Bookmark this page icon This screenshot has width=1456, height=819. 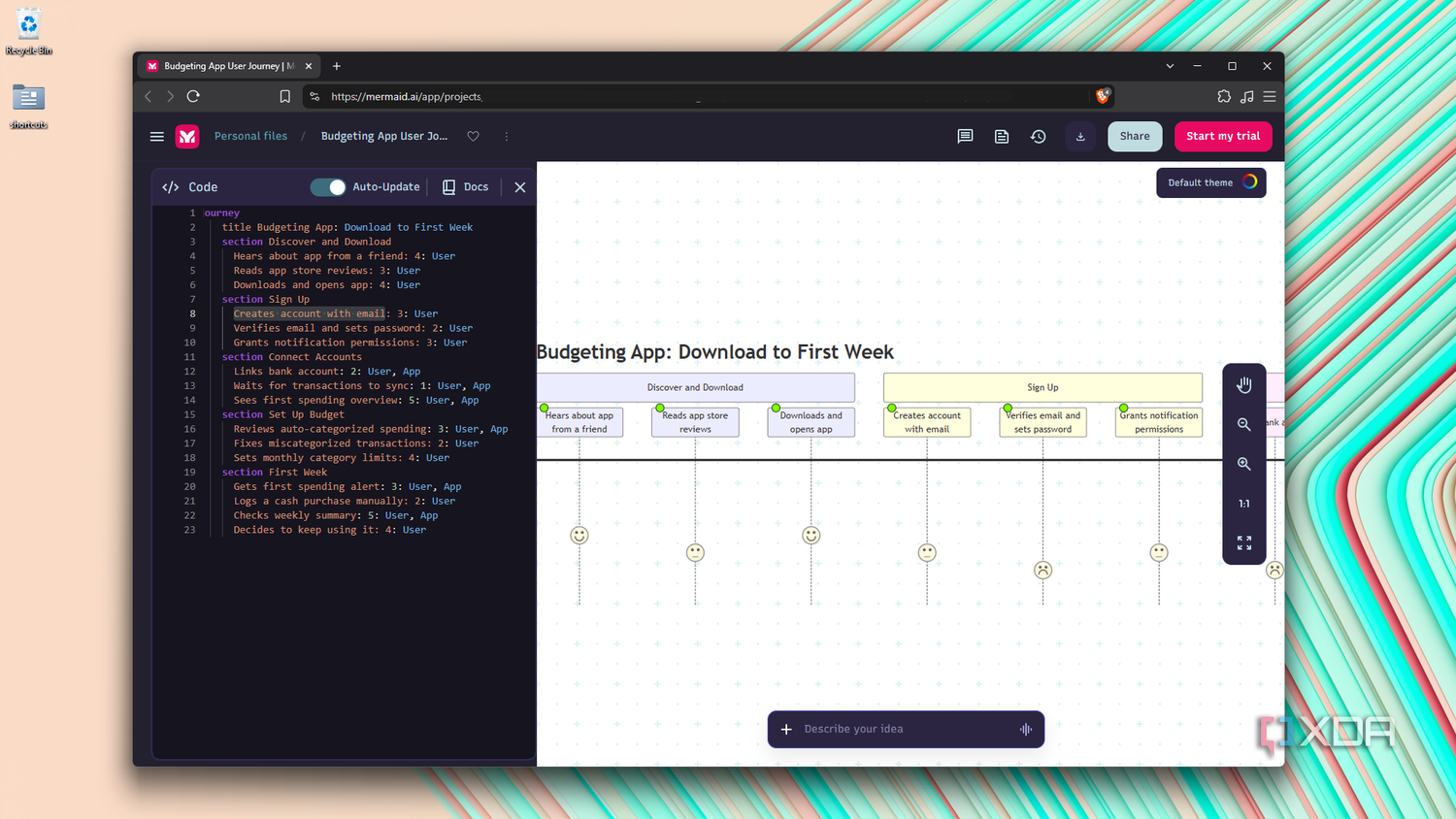tap(284, 96)
